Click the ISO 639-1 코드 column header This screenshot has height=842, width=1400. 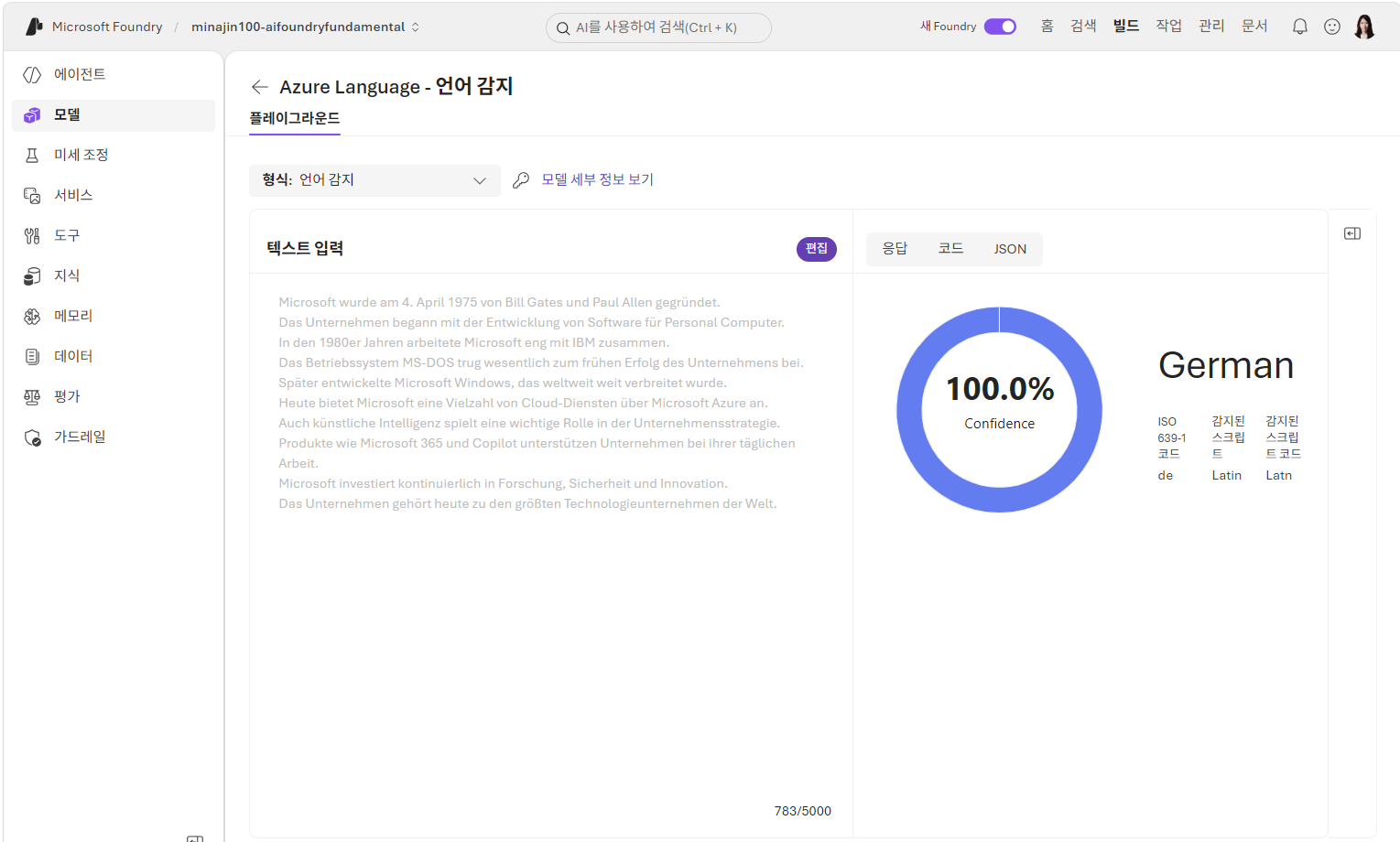(1171, 437)
